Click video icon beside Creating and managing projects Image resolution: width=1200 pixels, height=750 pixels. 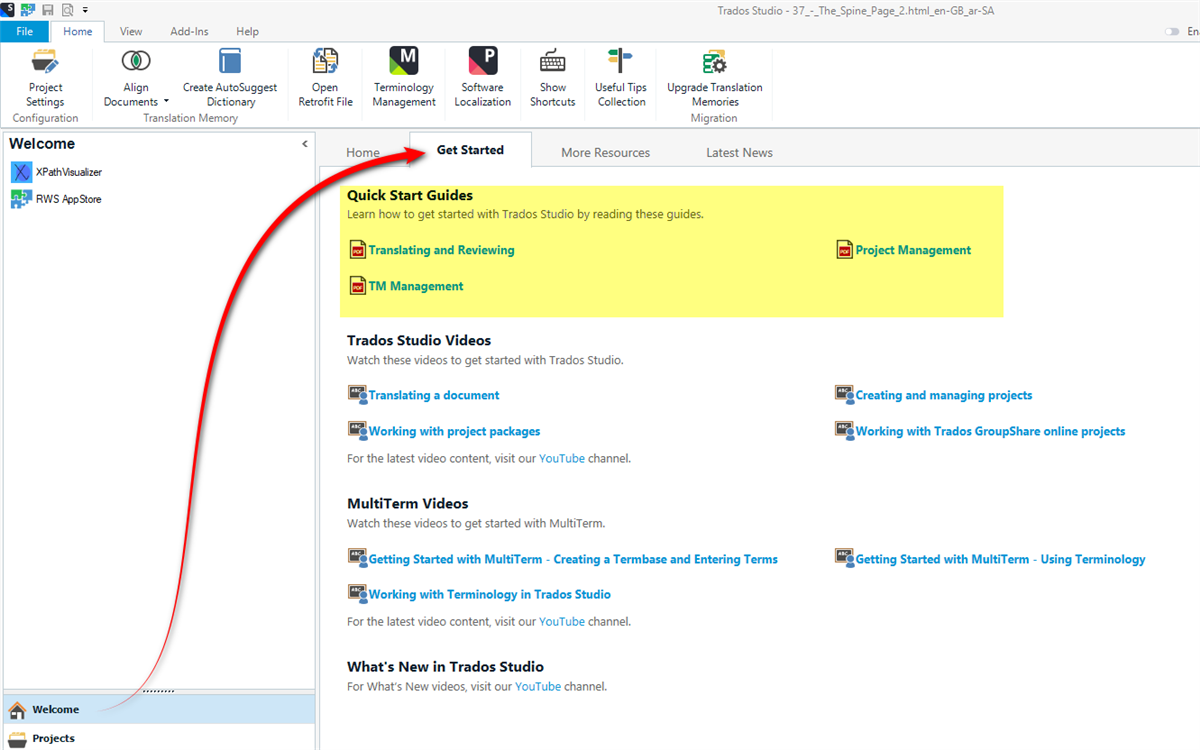845,395
